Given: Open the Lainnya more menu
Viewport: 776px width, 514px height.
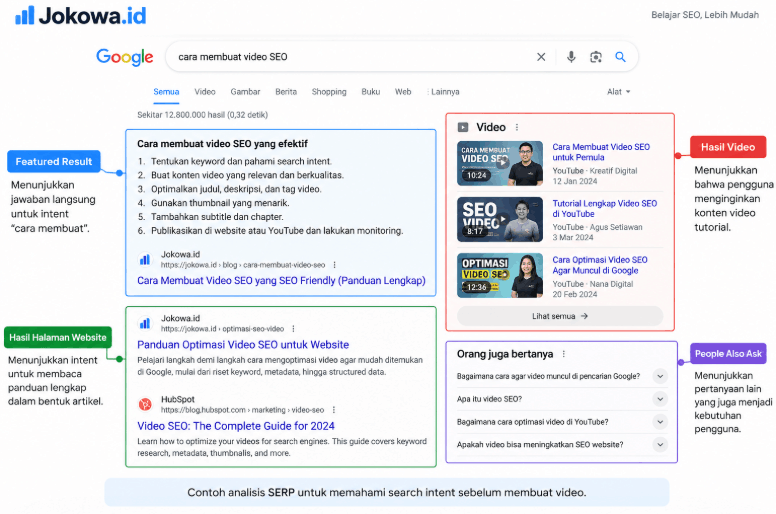Looking at the screenshot, I should [443, 92].
